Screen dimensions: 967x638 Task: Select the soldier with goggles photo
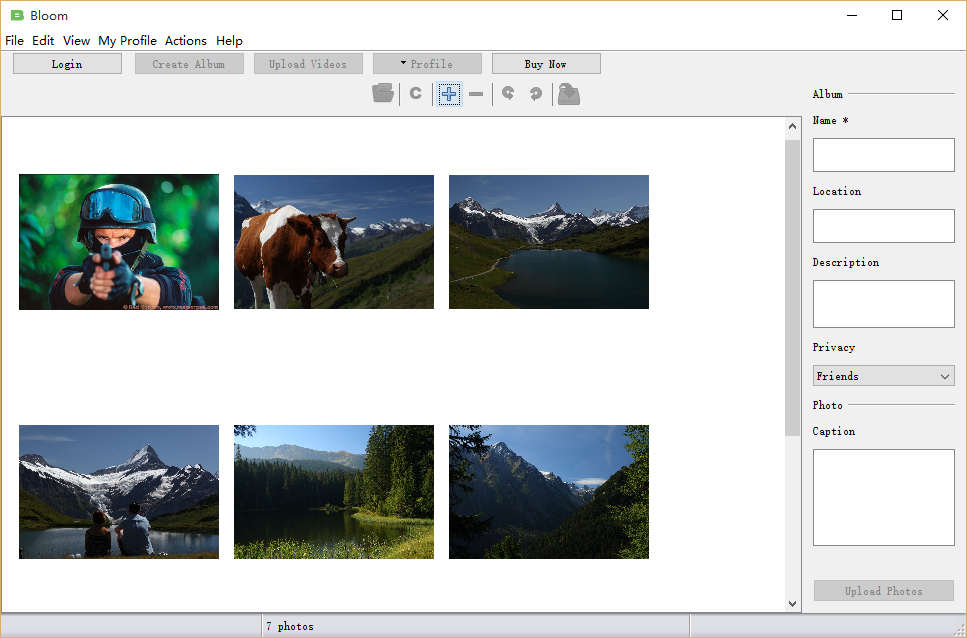[x=119, y=242]
